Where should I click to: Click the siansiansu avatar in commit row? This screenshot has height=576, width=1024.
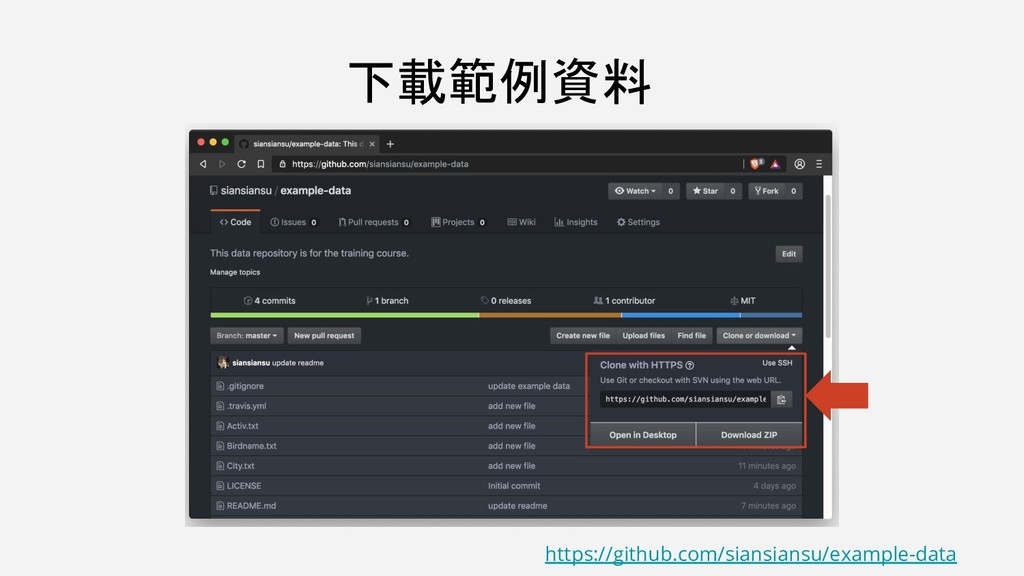pos(223,362)
